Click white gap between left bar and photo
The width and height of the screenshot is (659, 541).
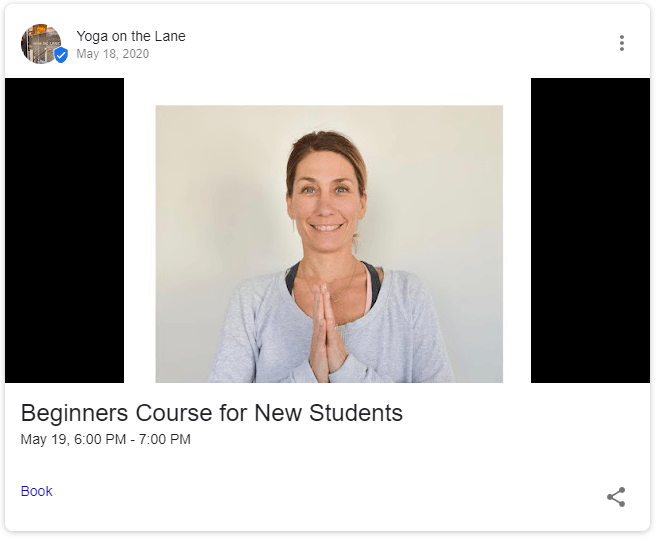click(140, 230)
